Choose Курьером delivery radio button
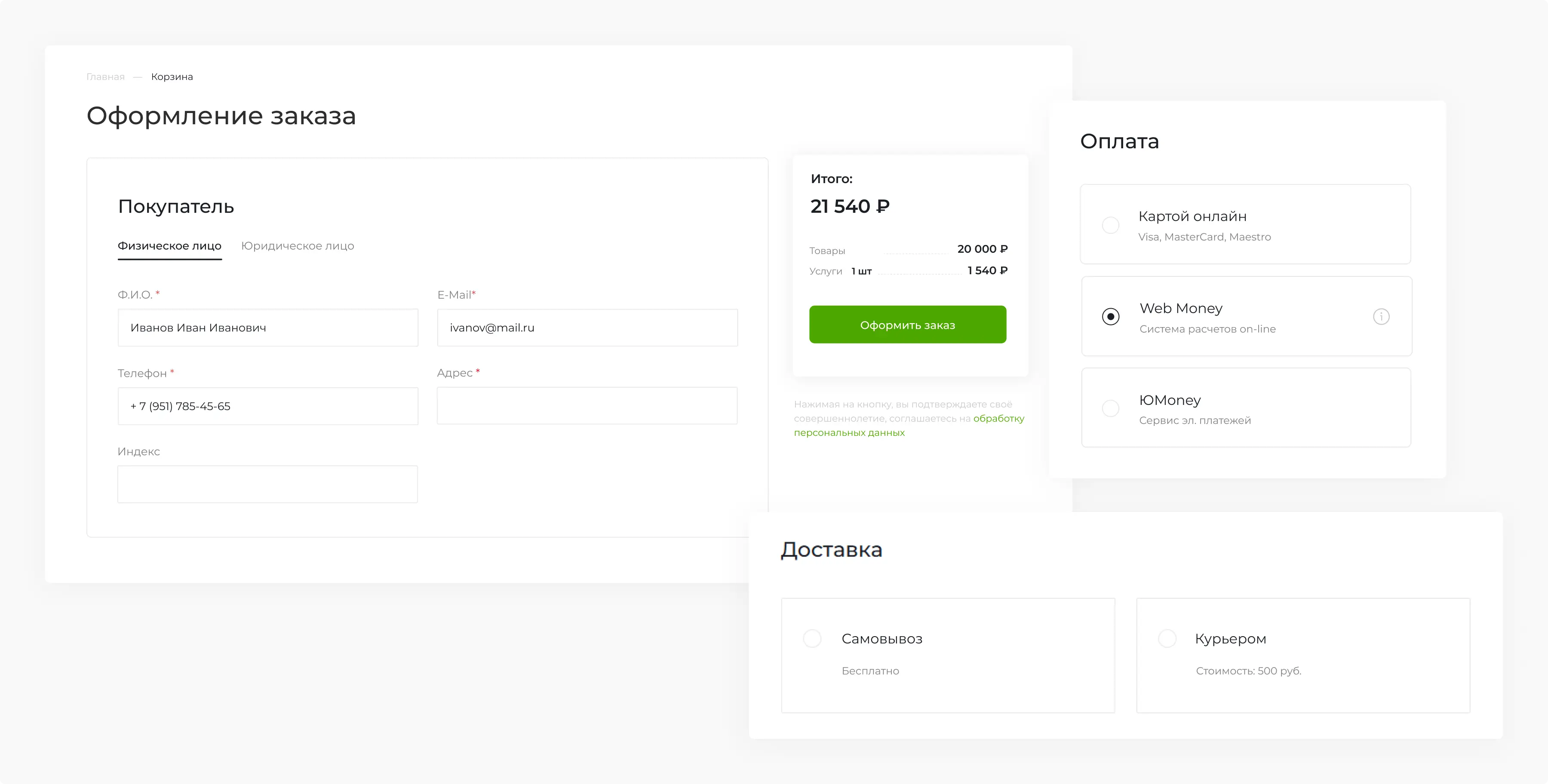This screenshot has height=784, width=1548. (1167, 638)
